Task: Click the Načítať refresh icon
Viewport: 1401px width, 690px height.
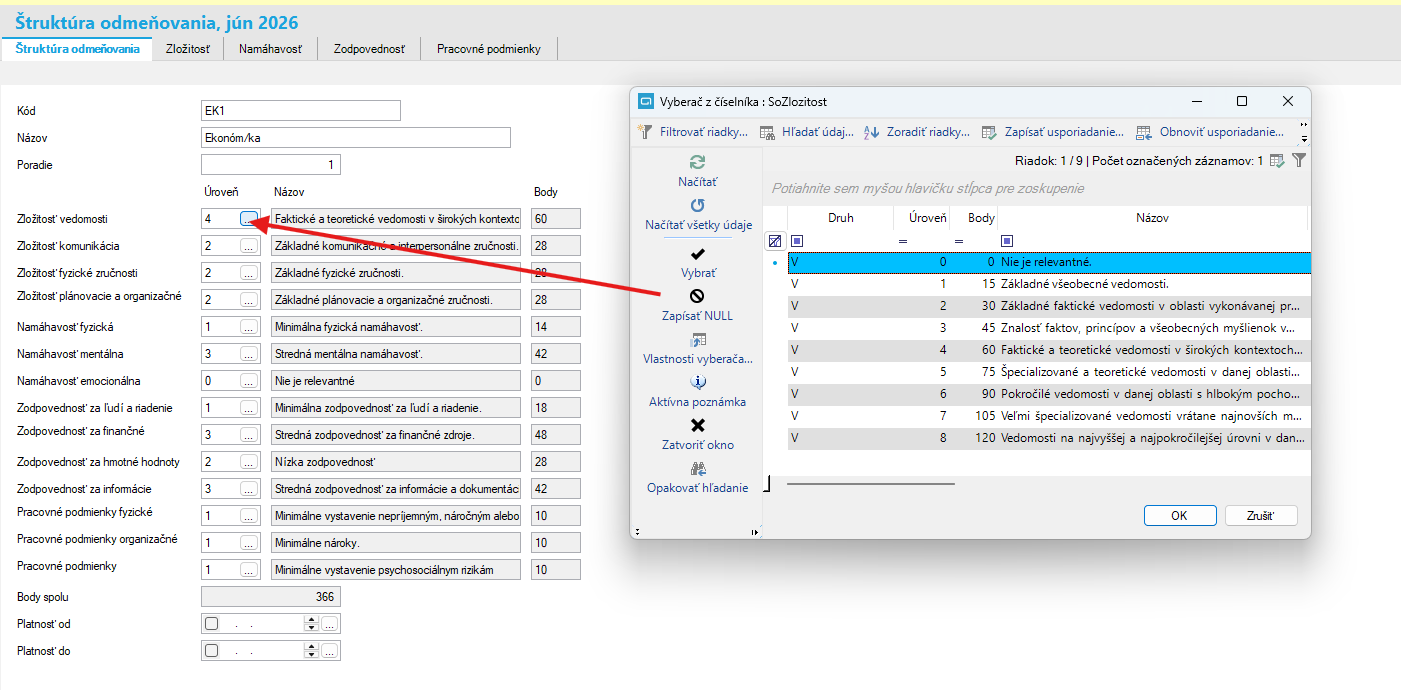Action: [x=697, y=162]
